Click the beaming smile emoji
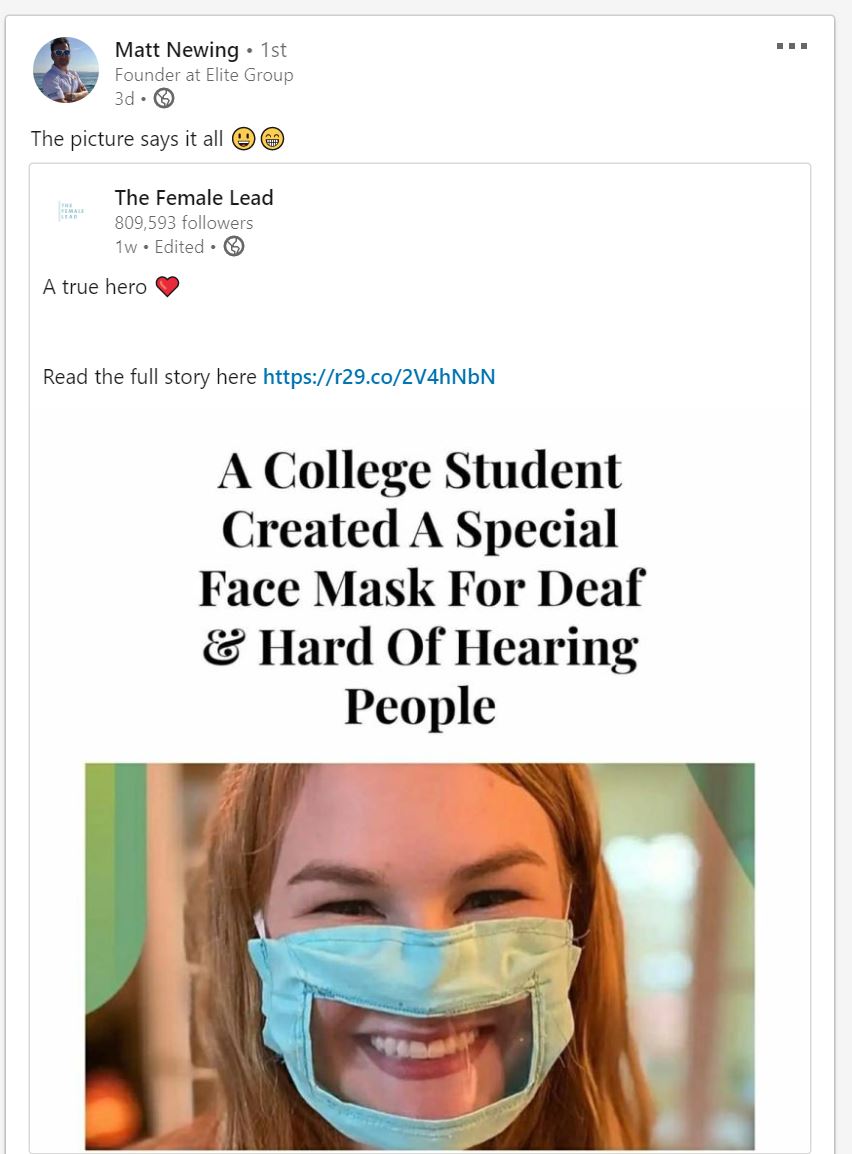 coord(272,139)
